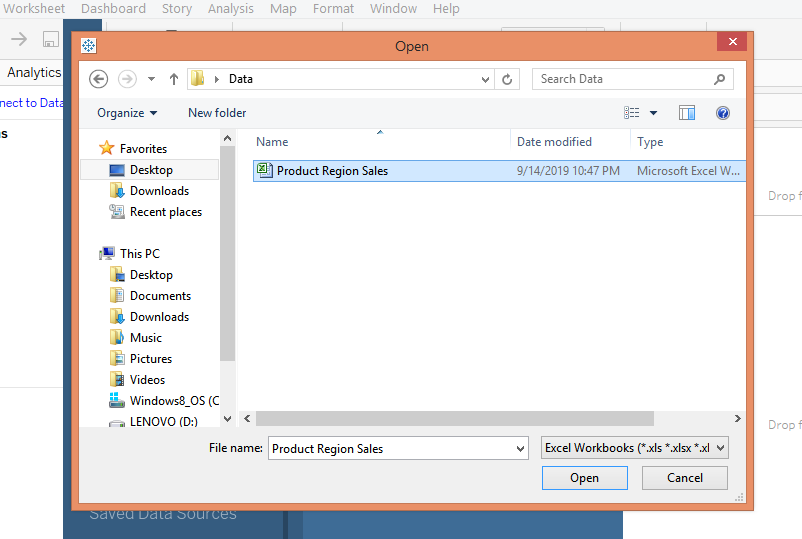The height and width of the screenshot is (539, 802).
Task: Sort by the Date modified column
Action: click(x=554, y=142)
